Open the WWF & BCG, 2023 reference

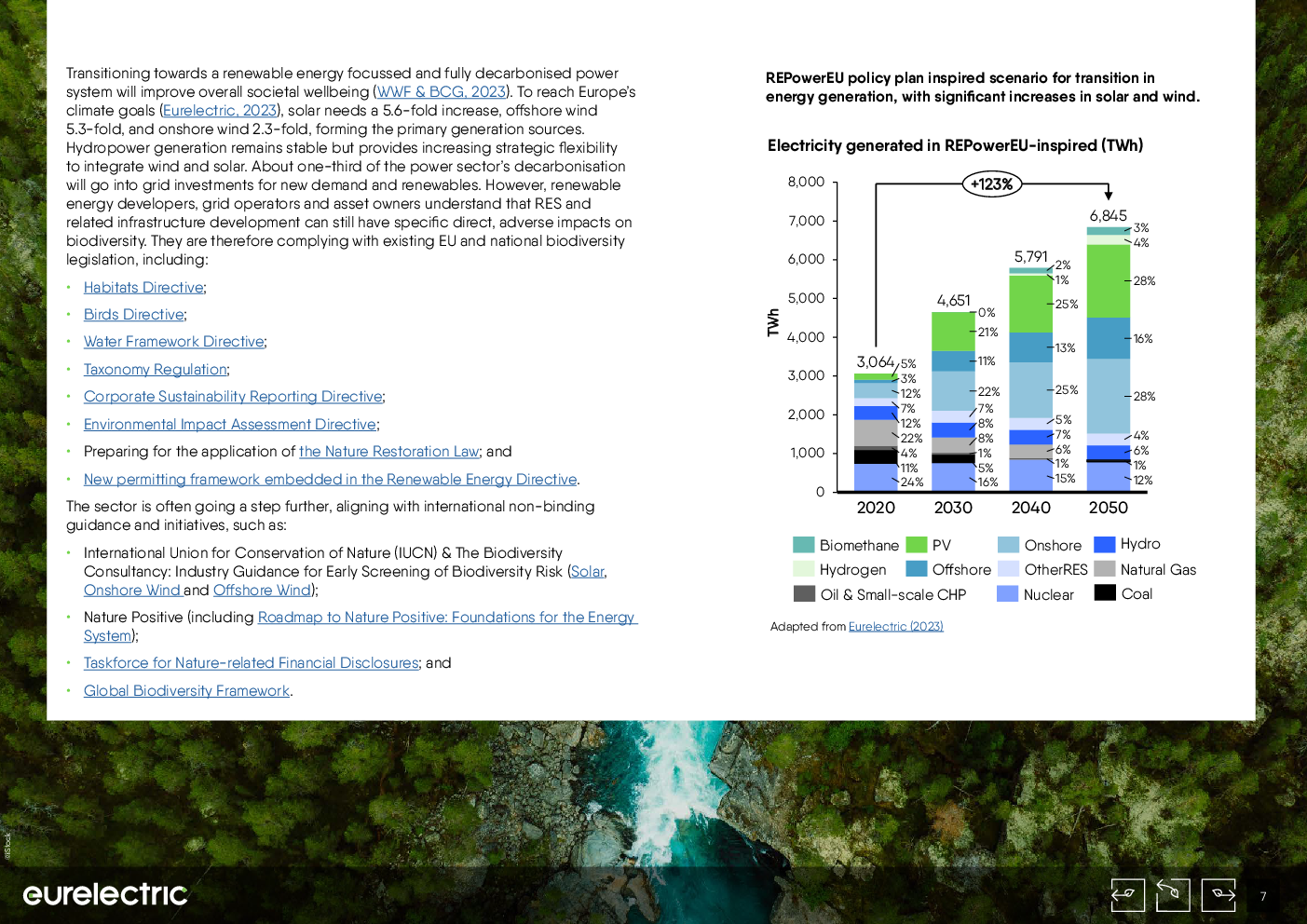[442, 91]
